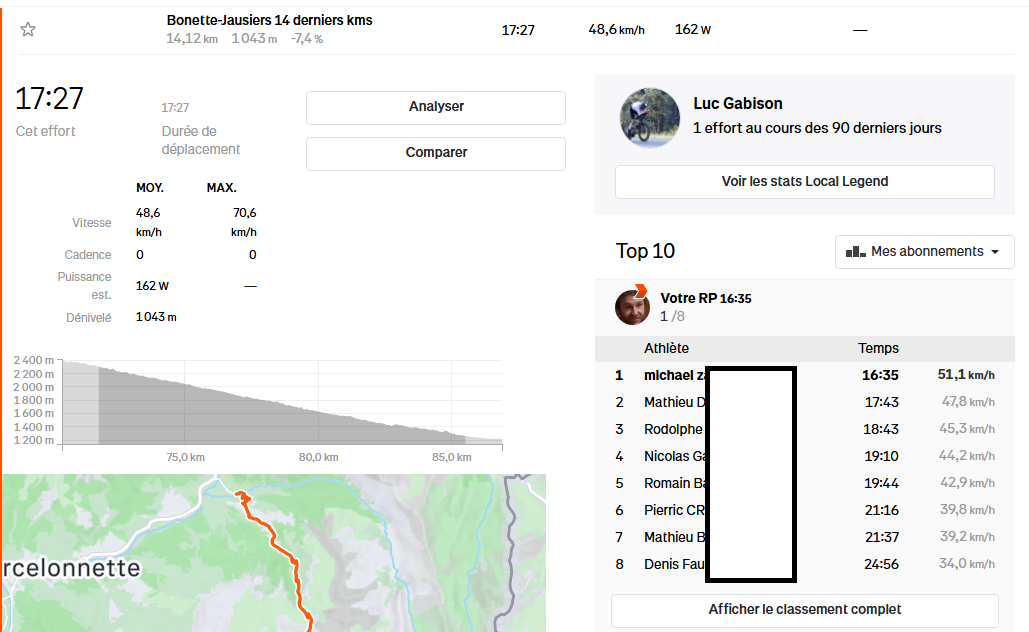Click the 17:43 time in second row
The width and height of the screenshot is (1029, 632).
click(881, 402)
